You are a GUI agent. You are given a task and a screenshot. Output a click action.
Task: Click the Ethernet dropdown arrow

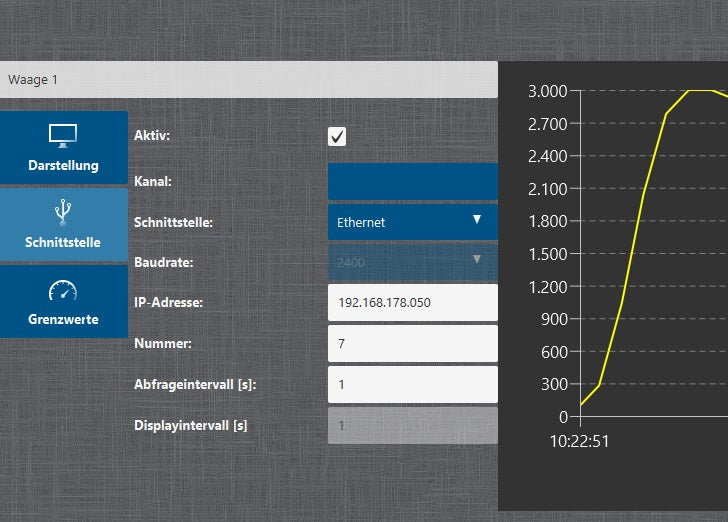477,219
